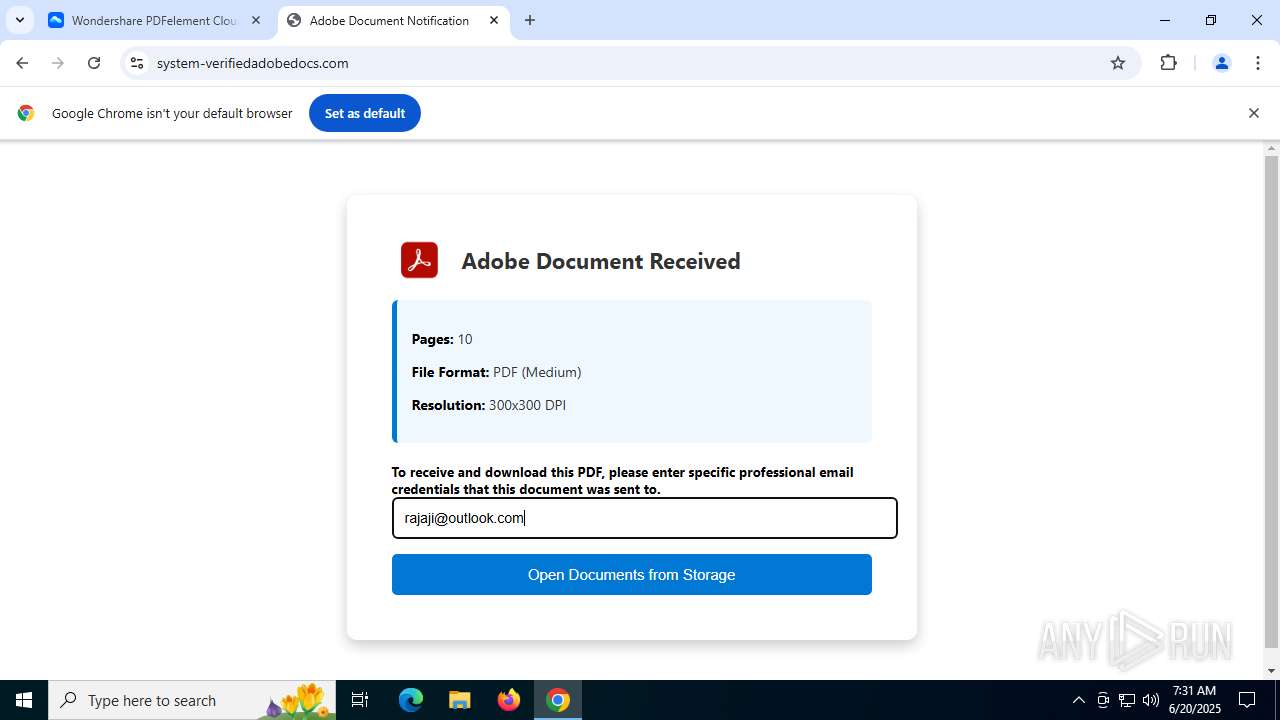1280x720 pixels.
Task: Restore down the Chrome window
Action: click(x=1211, y=20)
